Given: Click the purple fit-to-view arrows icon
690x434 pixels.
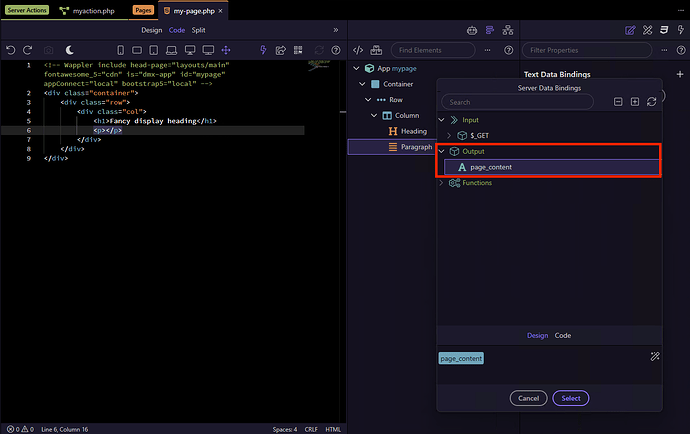Looking at the screenshot, I should click(226, 50).
